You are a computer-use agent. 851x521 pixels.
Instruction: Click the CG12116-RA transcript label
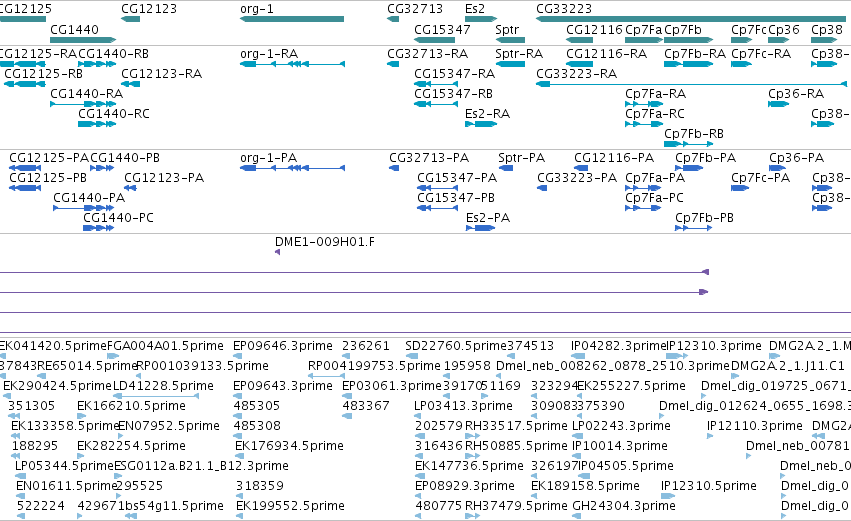point(606,54)
